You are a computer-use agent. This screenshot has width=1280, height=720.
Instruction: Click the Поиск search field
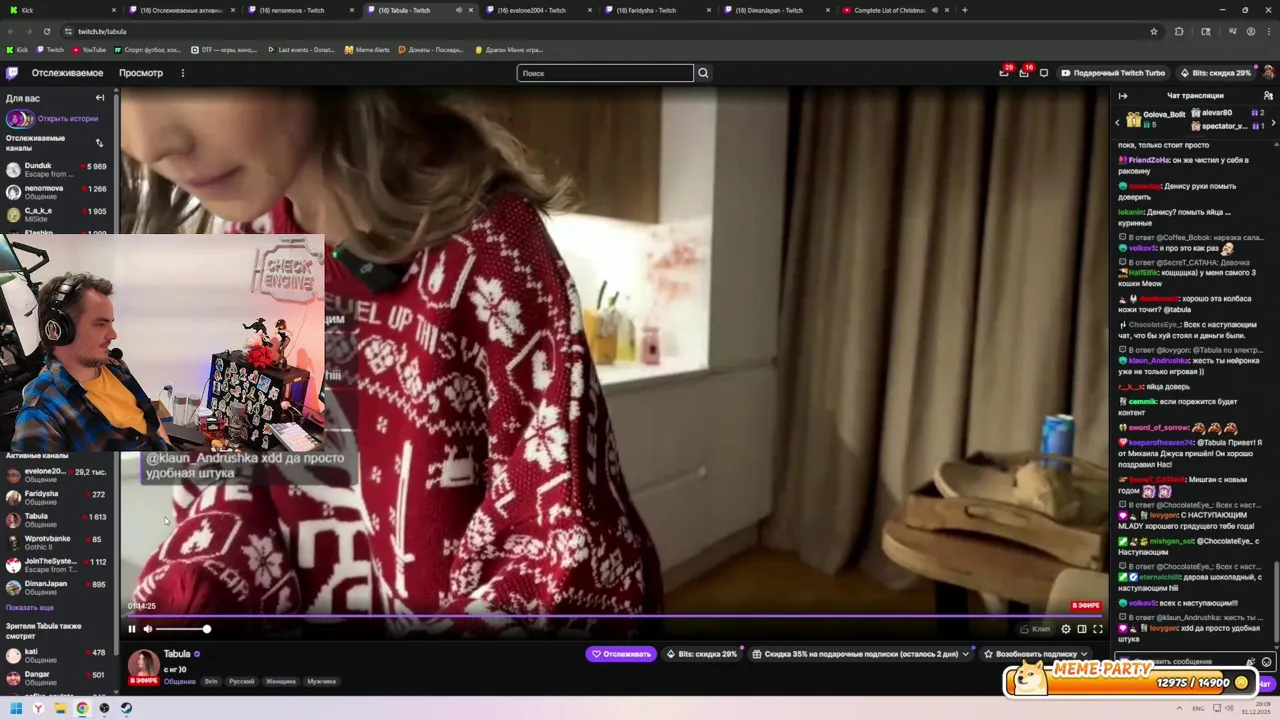[605, 73]
